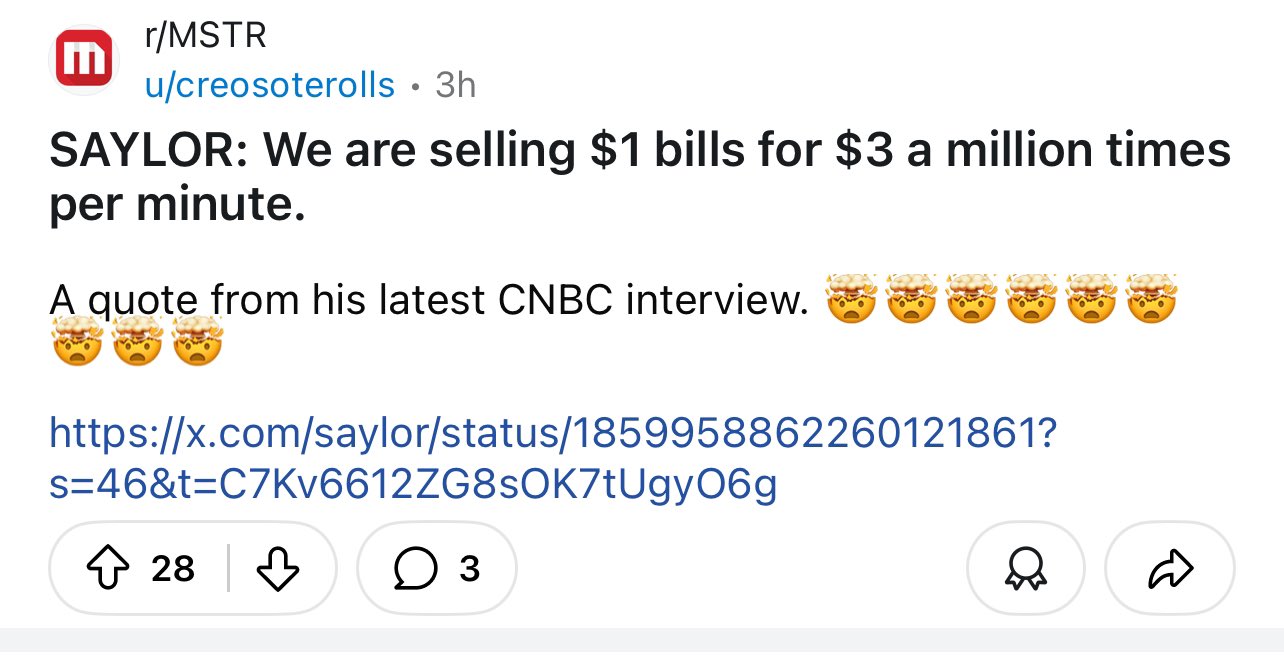Viewport: 1284px width, 658px height.
Task: Give an award using the ribbon icon
Action: pos(1025,568)
